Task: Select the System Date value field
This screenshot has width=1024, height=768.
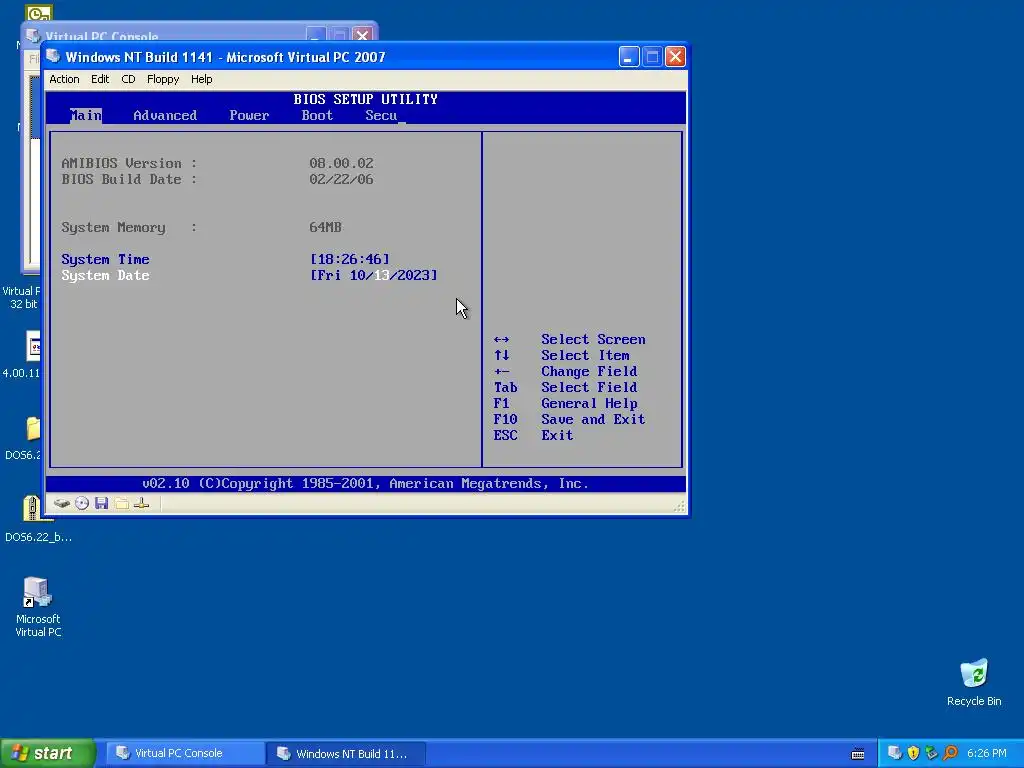Action: point(374,275)
